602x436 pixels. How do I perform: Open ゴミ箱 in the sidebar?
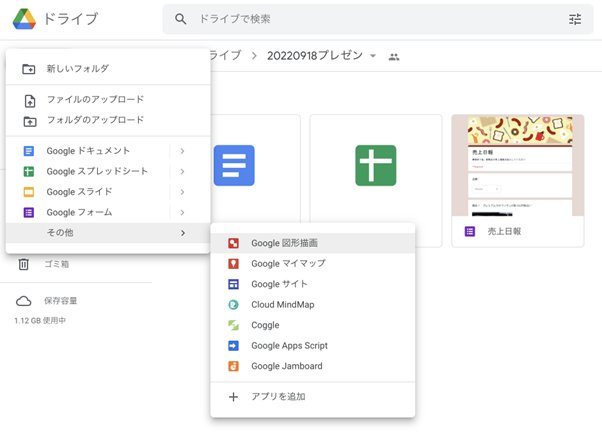[x=56, y=264]
